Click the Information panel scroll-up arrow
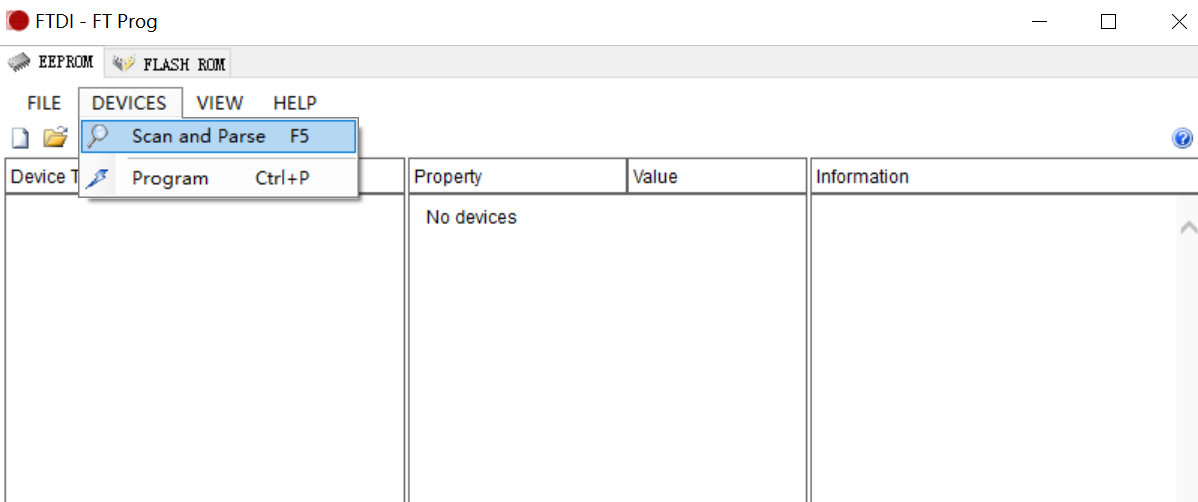 click(x=1188, y=228)
